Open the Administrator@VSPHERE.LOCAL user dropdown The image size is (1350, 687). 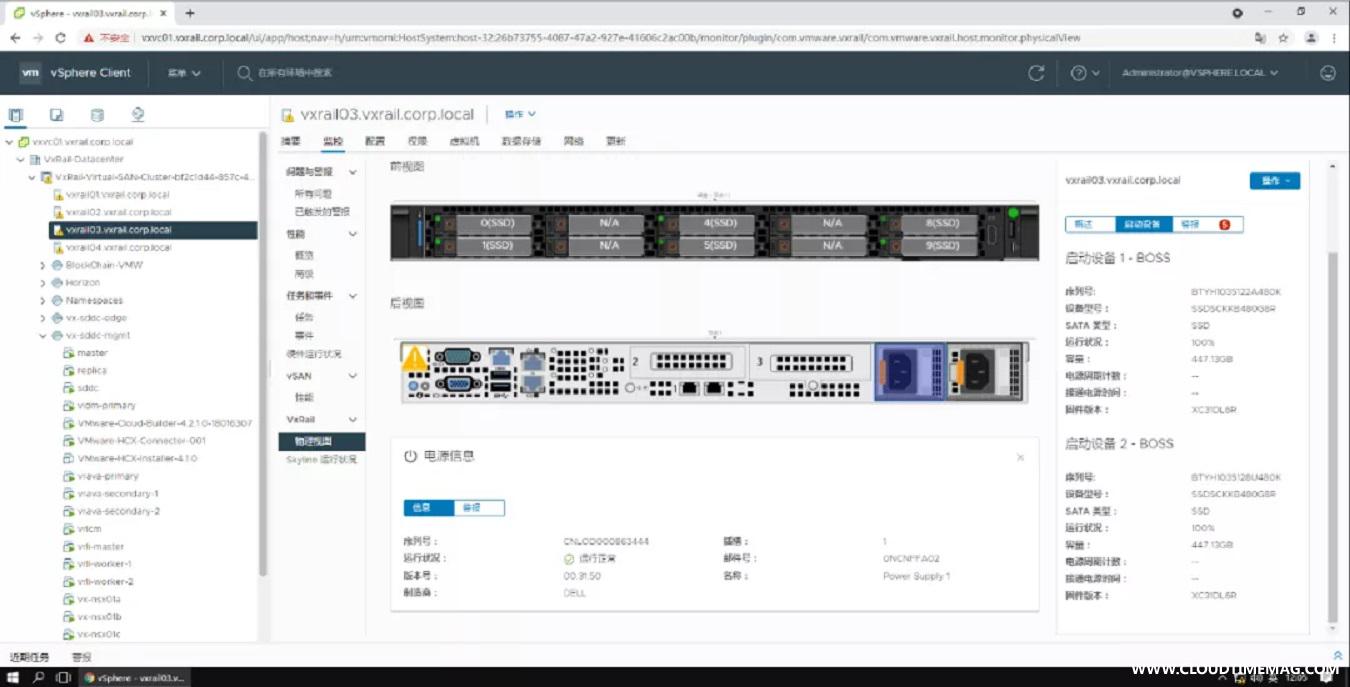click(x=1200, y=73)
